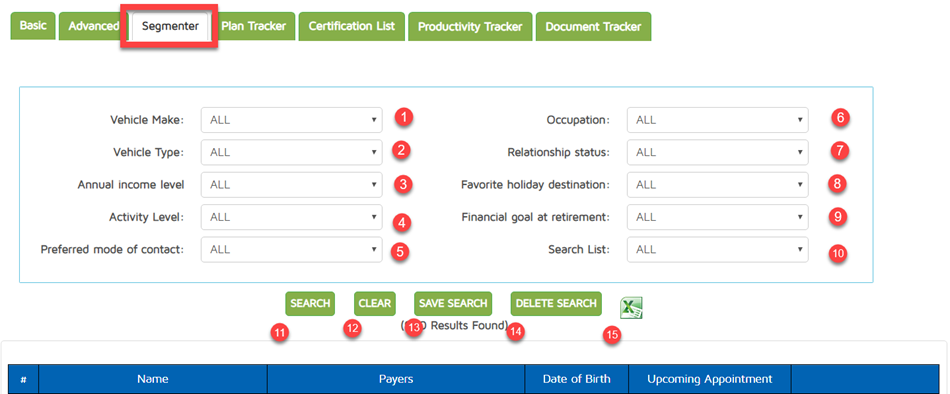Open the Basic tab
This screenshot has height=394, width=950.
click(33, 26)
